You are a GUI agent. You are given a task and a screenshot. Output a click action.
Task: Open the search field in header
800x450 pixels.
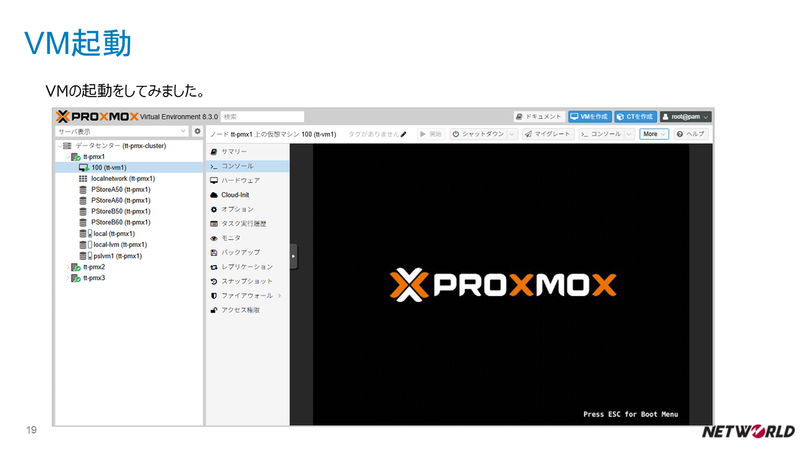tap(262, 117)
